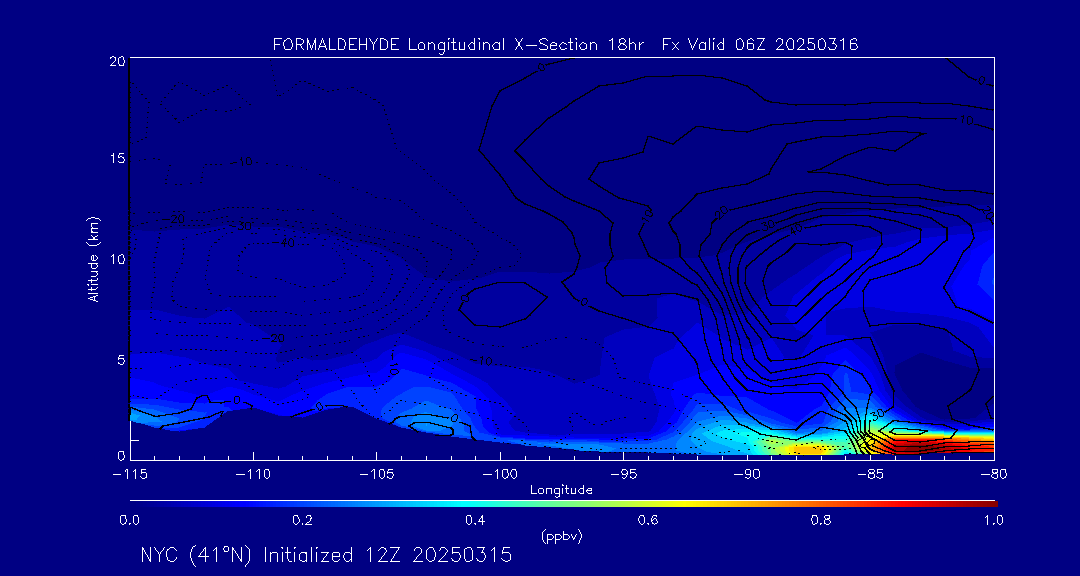The image size is (1080, 576).
Task: Click the colorbar label 0.4
Action: (x=475, y=520)
